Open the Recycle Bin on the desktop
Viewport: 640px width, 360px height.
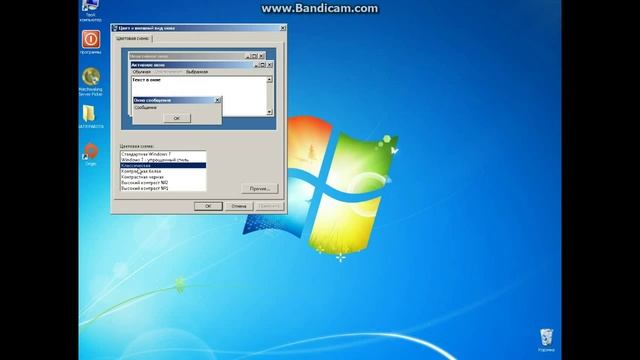tap(546, 340)
